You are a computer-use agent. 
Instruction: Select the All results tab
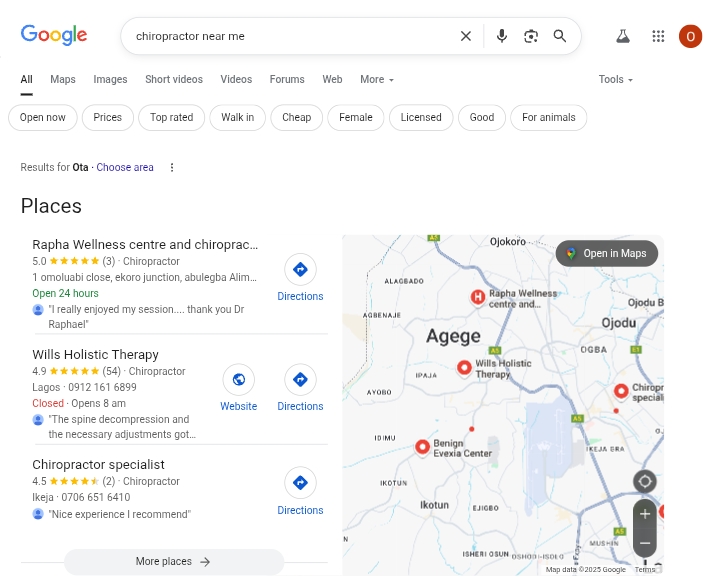(x=27, y=79)
